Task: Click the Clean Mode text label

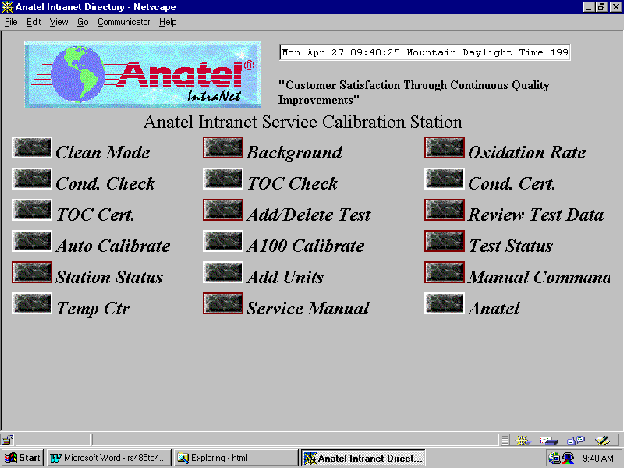Action: click(103, 152)
